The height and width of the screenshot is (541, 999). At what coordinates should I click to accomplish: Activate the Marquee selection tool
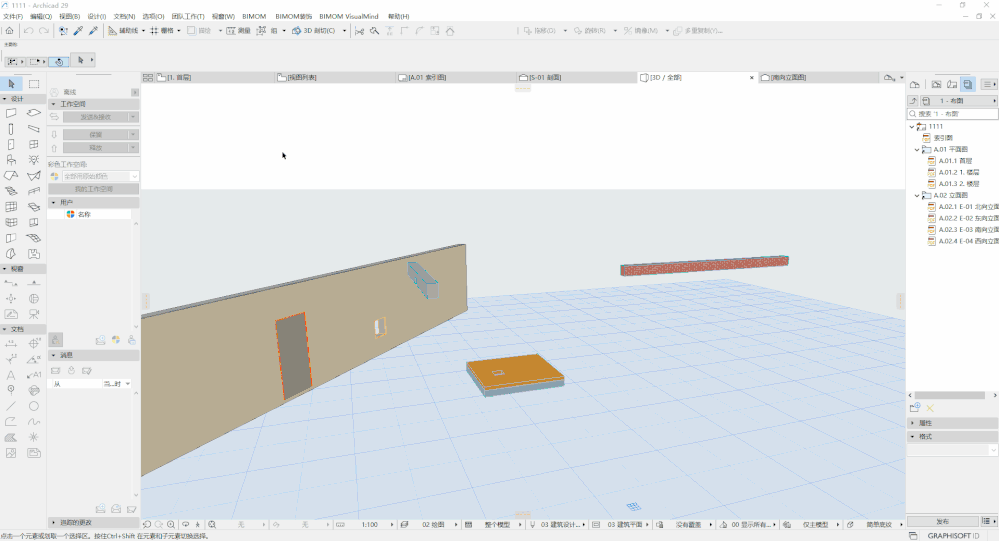[x=34, y=83]
